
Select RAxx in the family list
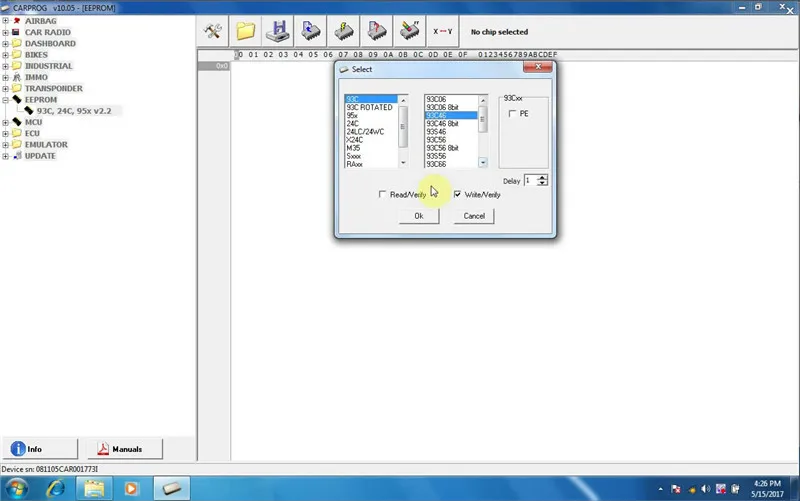pos(355,164)
